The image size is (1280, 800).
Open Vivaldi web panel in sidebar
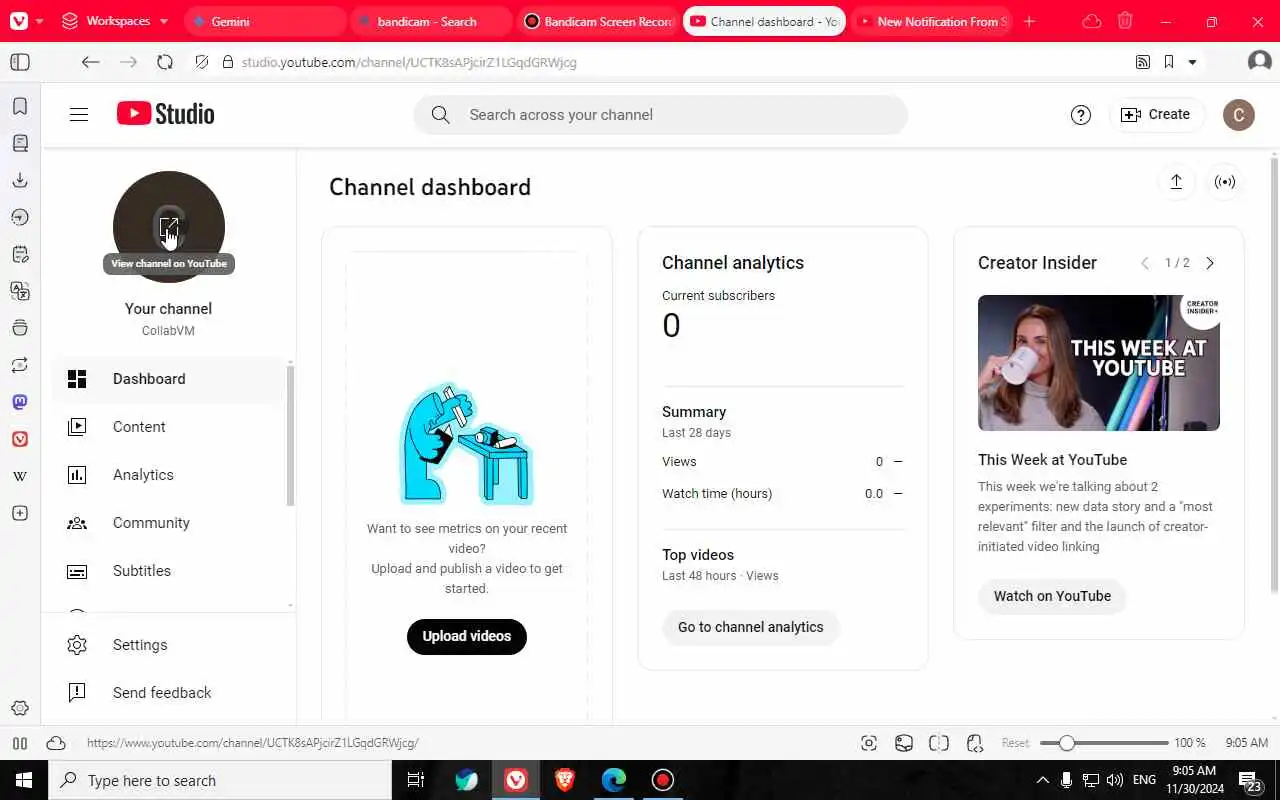pyautogui.click(x=20, y=439)
